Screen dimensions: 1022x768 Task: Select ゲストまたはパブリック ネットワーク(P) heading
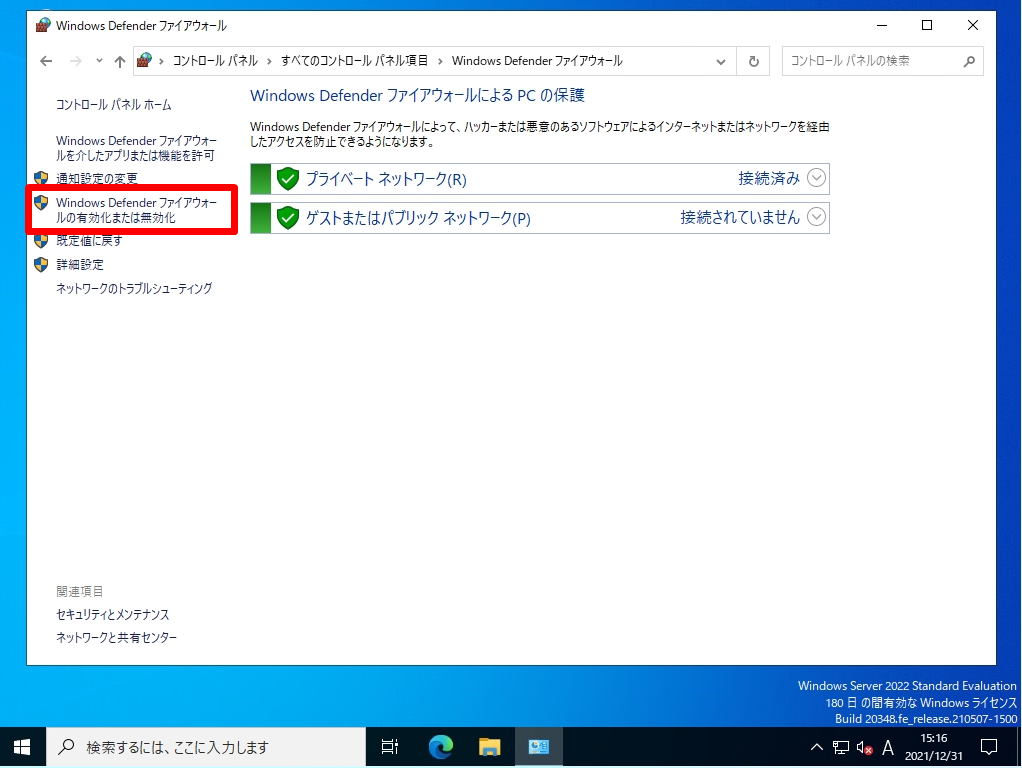[418, 218]
